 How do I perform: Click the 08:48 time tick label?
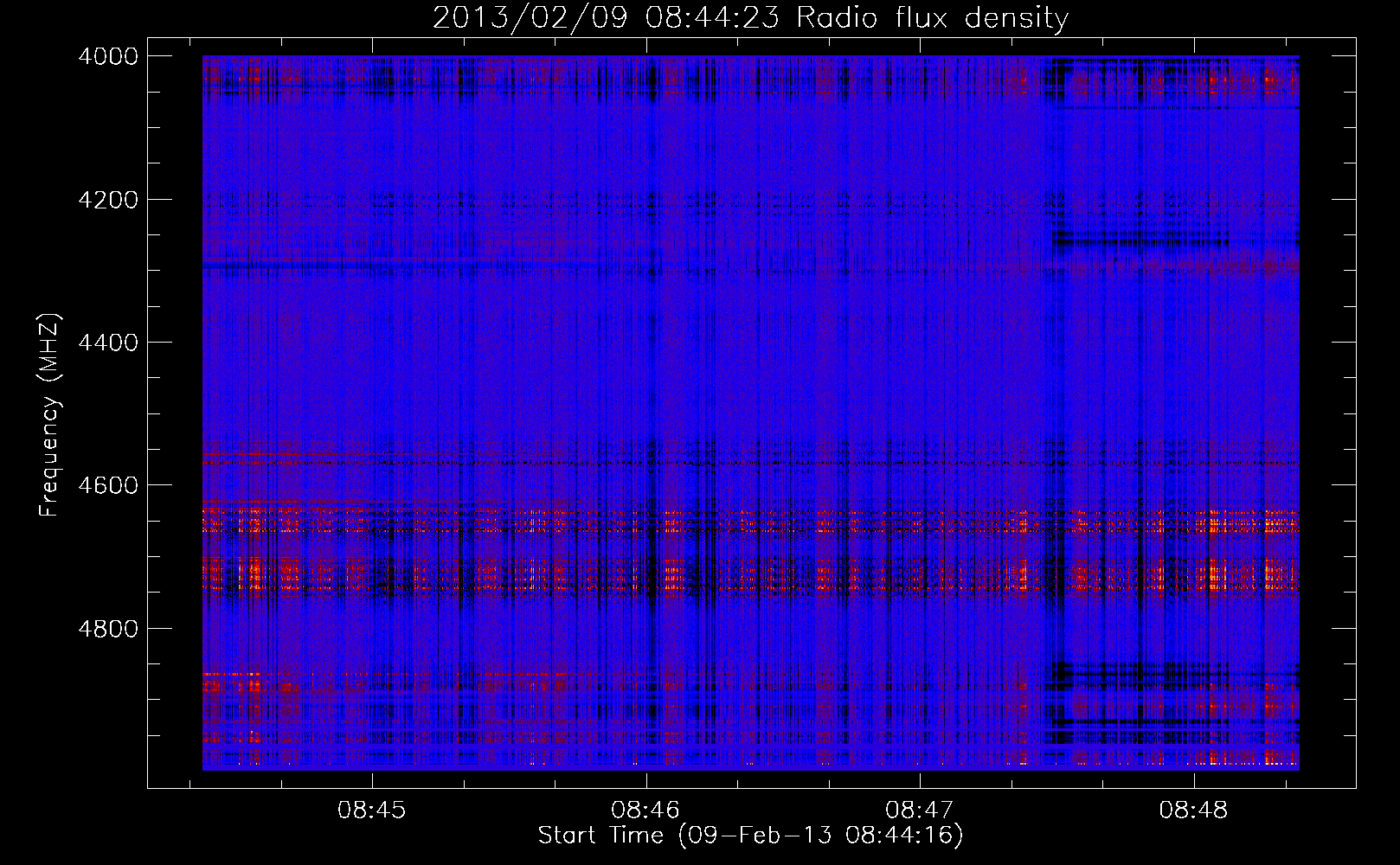coord(1194,811)
